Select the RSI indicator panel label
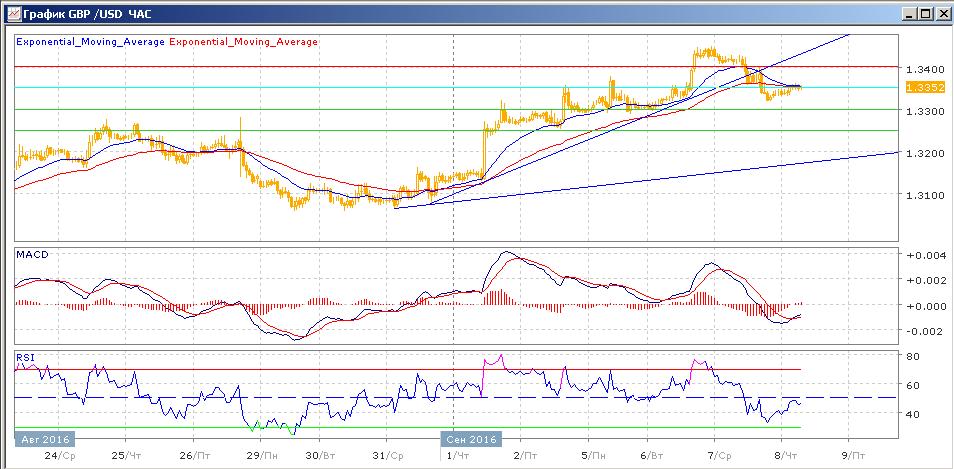Viewport: 954px width, 469px height. point(25,355)
